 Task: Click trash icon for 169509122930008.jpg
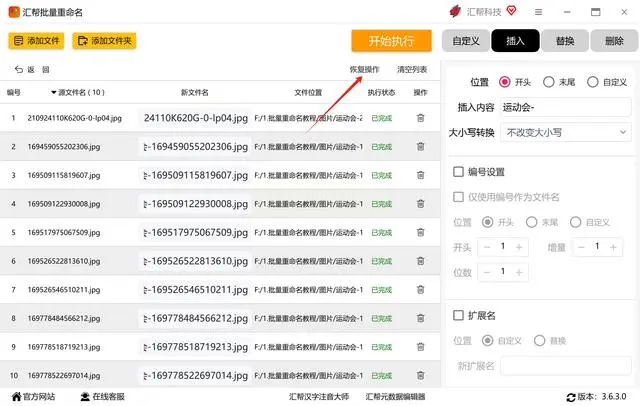(420, 204)
